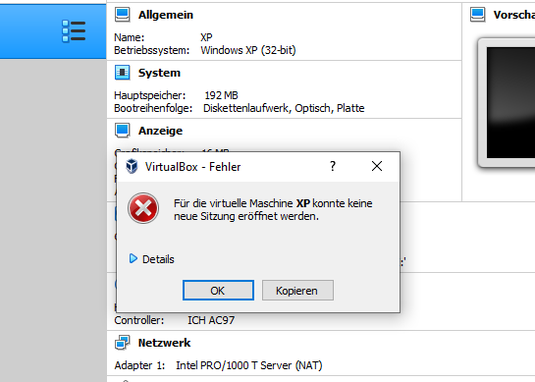Open the Anzeige section heading
This screenshot has height=382, width=535.
coord(160,131)
